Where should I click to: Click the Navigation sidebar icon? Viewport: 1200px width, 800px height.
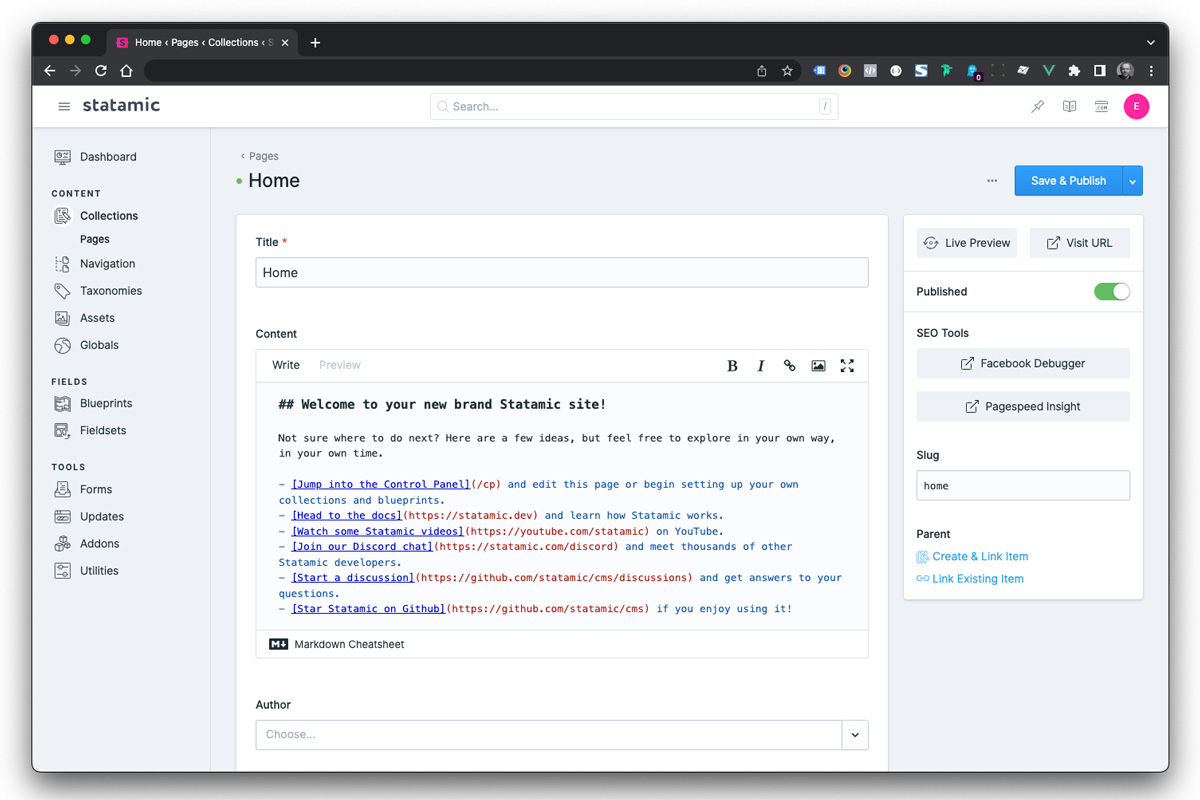(x=62, y=264)
